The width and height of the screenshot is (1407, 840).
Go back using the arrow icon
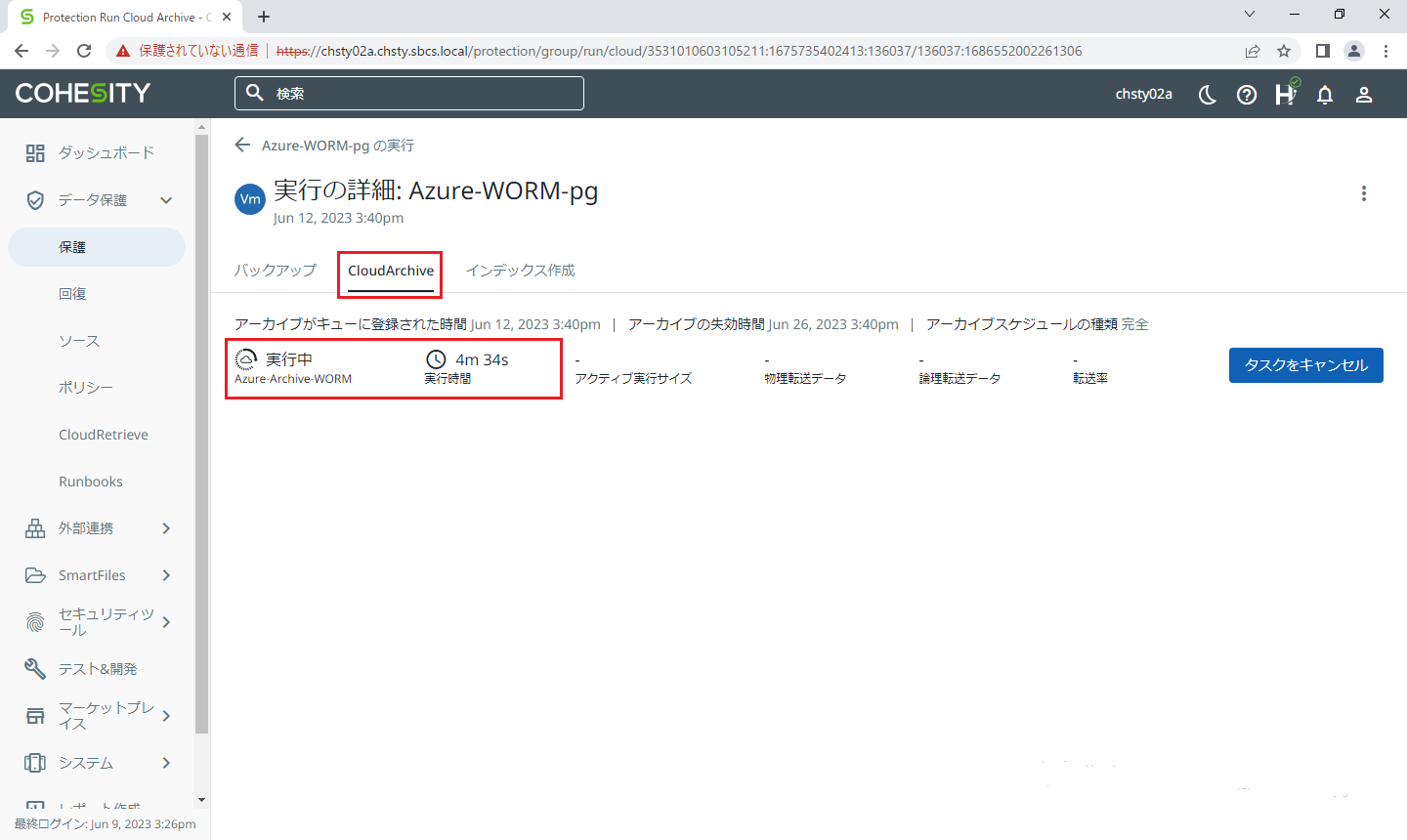(x=242, y=145)
